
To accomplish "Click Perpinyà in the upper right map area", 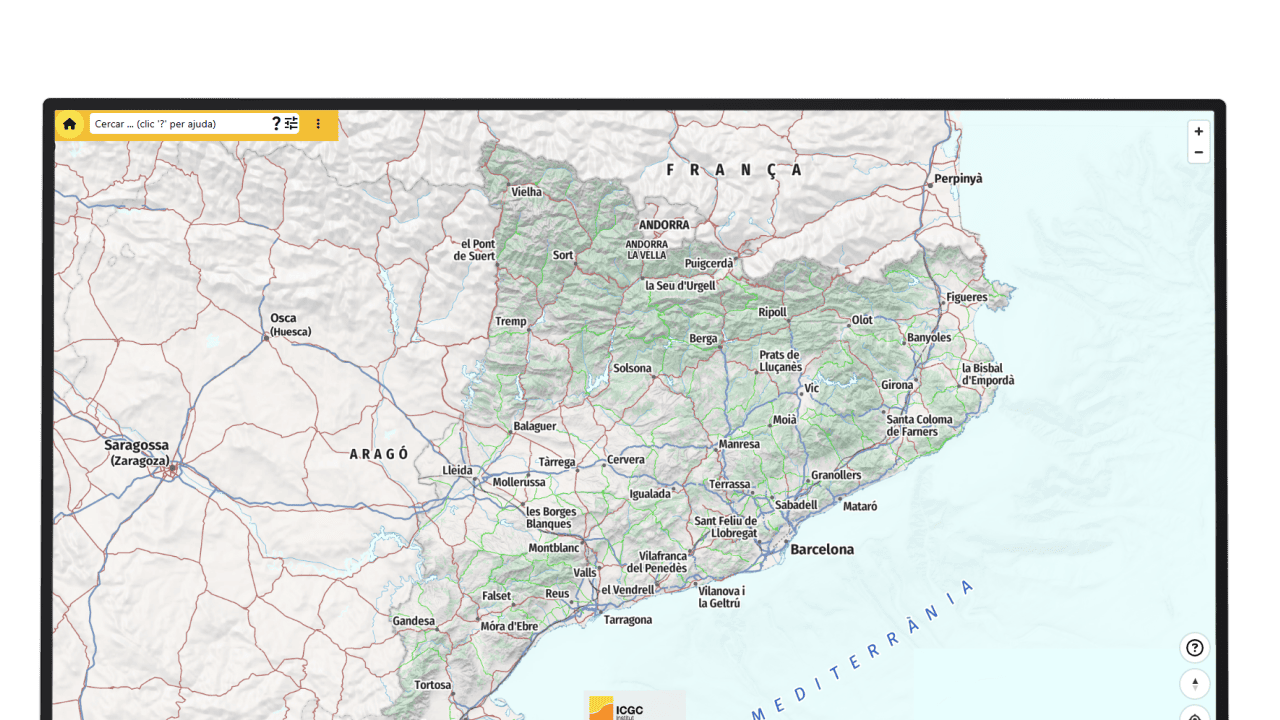I will [957, 178].
